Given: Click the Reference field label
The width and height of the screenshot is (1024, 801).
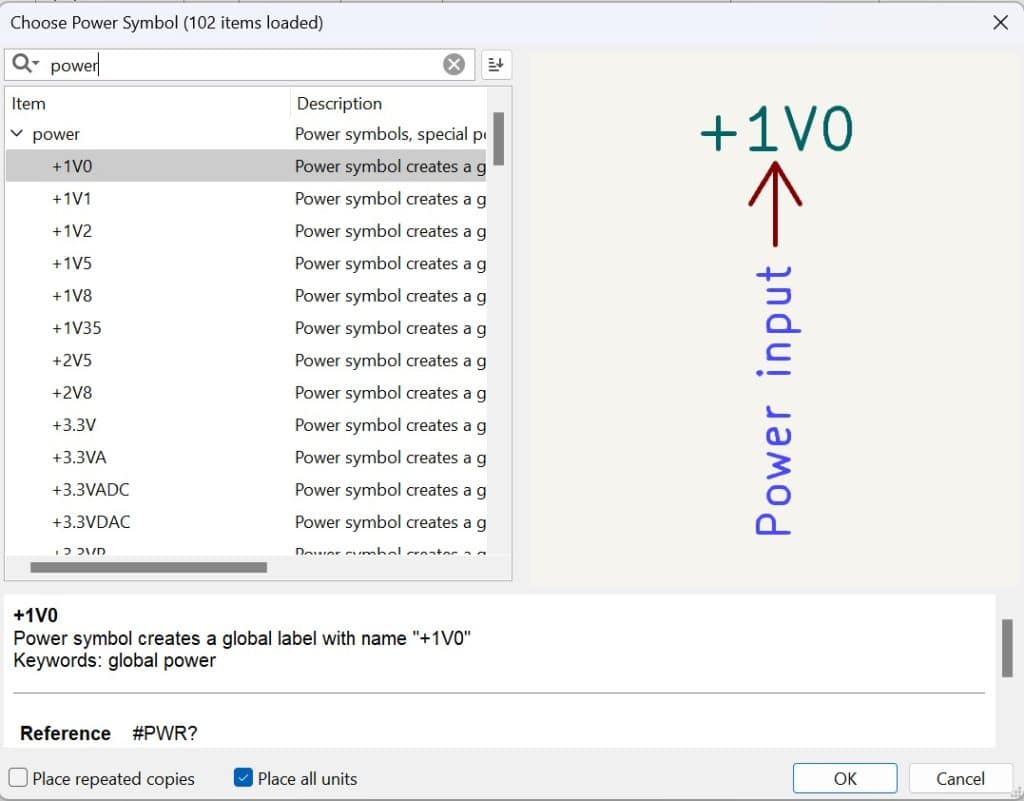Looking at the screenshot, I should point(65,733).
